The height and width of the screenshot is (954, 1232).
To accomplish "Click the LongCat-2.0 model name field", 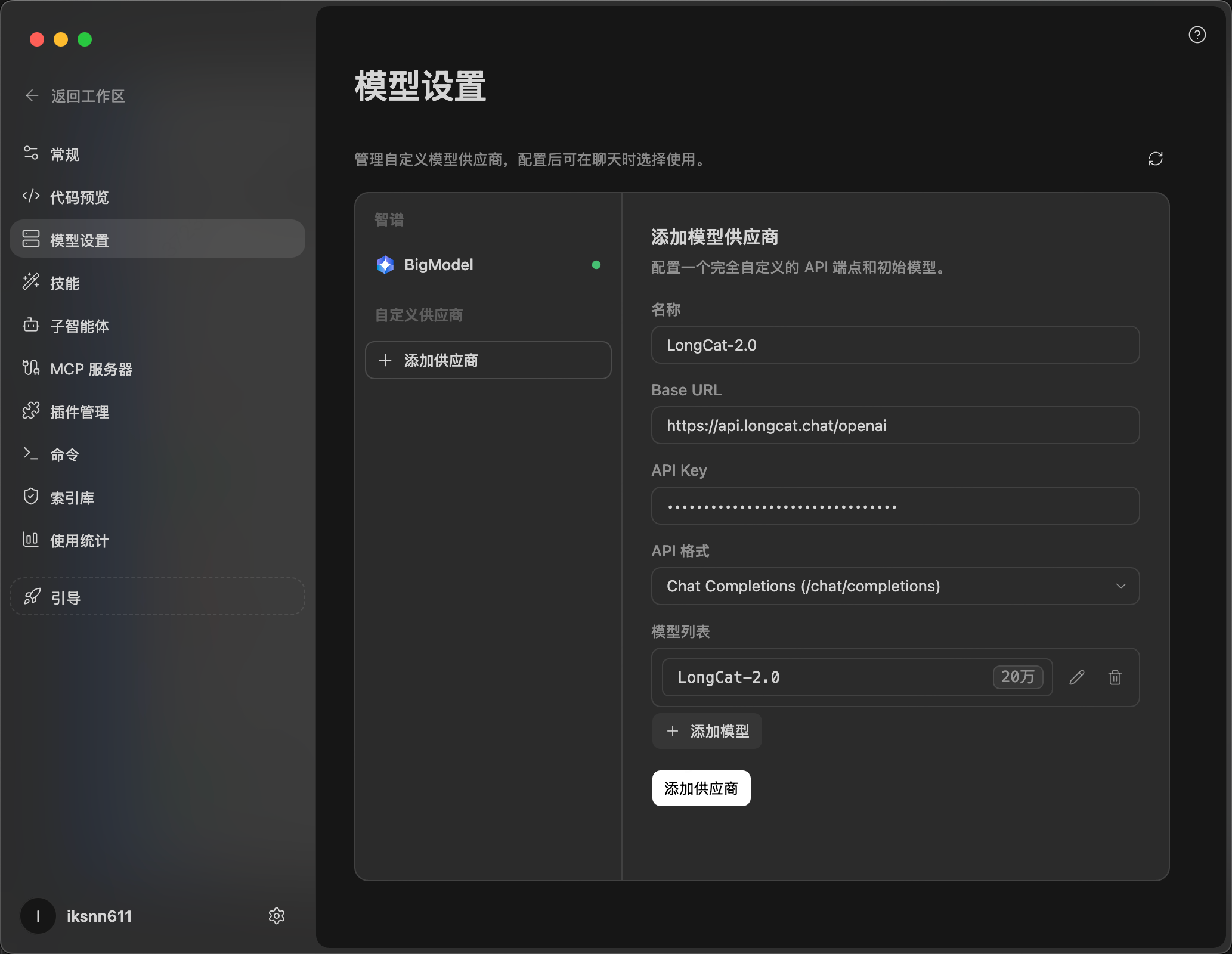I will point(857,677).
